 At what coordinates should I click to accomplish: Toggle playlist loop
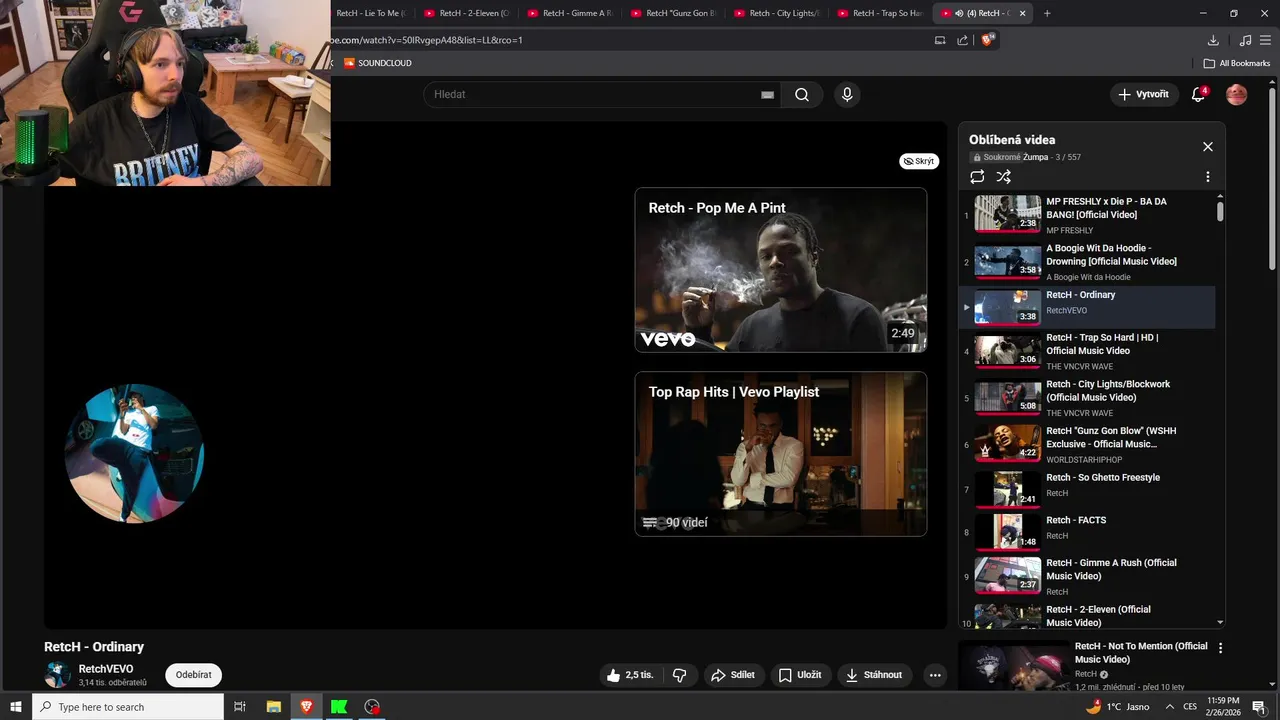977,177
